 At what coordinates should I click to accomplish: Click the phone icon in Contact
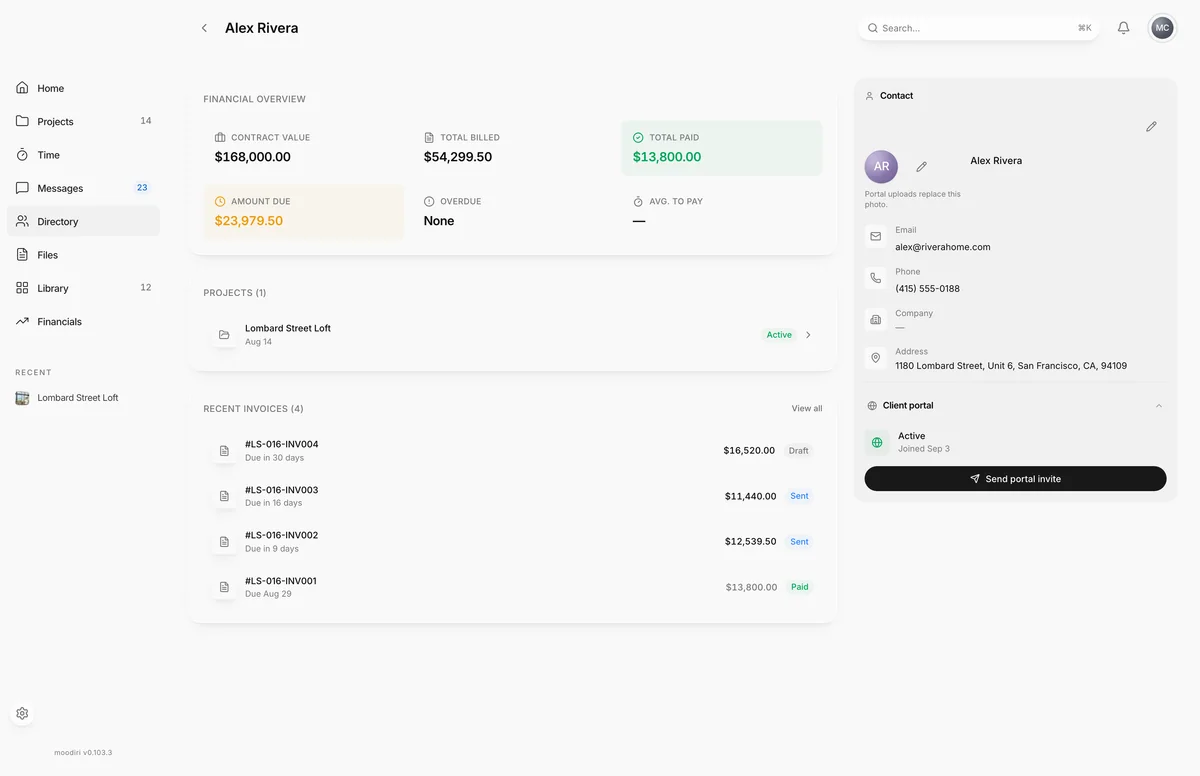click(876, 279)
